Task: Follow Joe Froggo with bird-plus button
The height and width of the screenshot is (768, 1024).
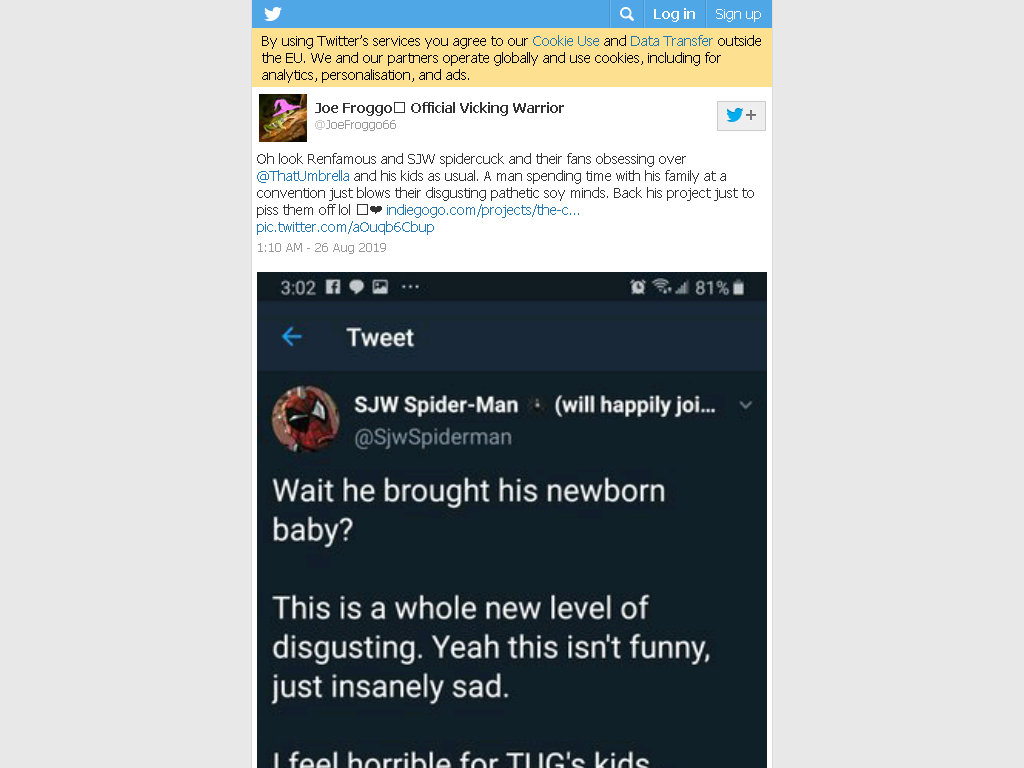Action: [x=741, y=116]
